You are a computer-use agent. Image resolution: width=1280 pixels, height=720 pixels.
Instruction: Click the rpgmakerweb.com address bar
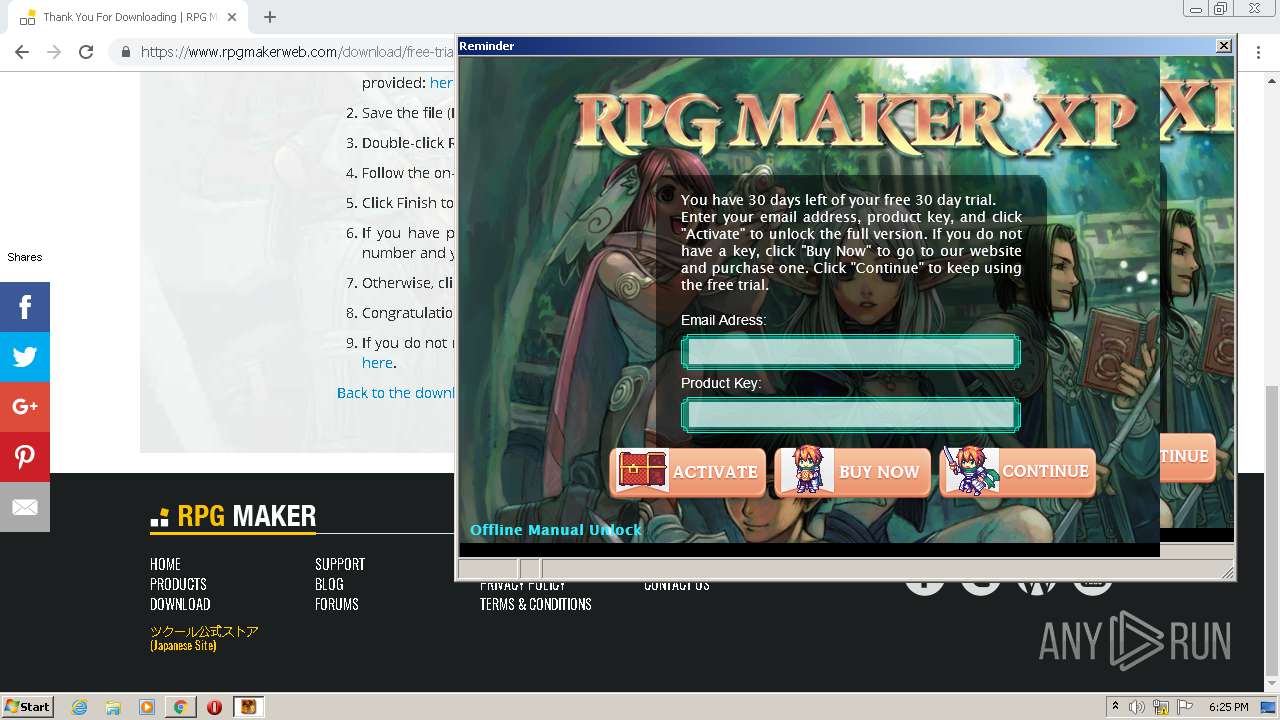296,52
